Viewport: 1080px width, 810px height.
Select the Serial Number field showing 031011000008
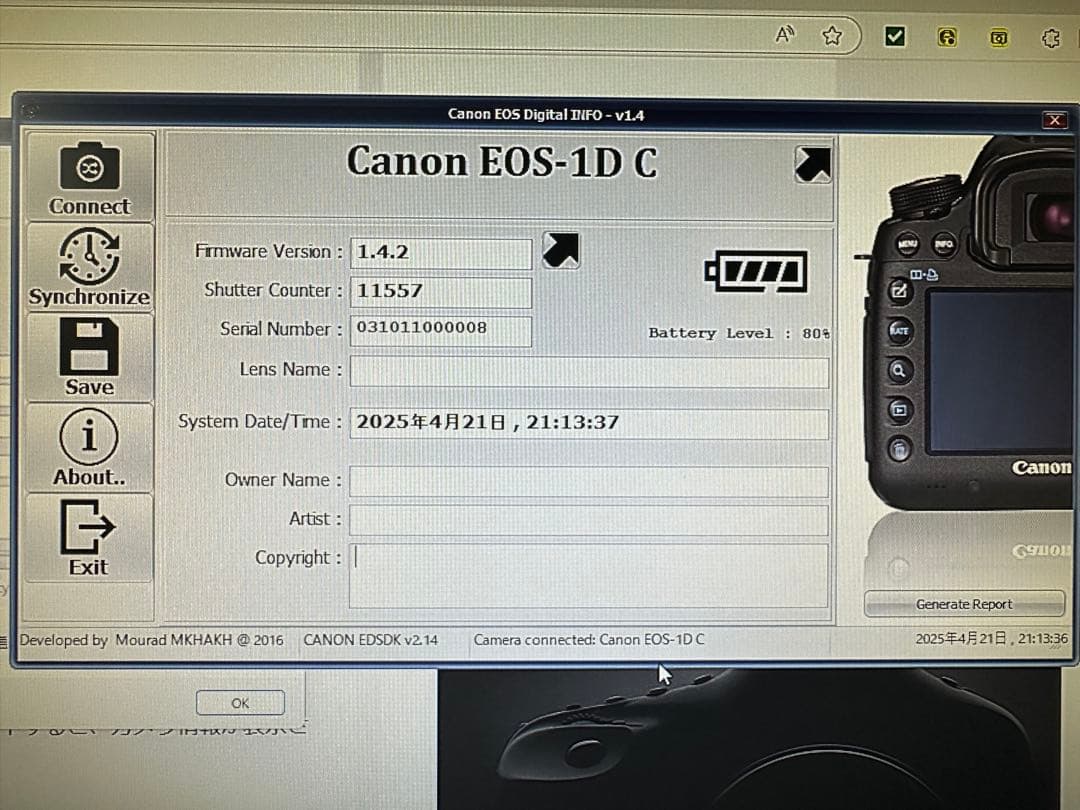click(440, 331)
